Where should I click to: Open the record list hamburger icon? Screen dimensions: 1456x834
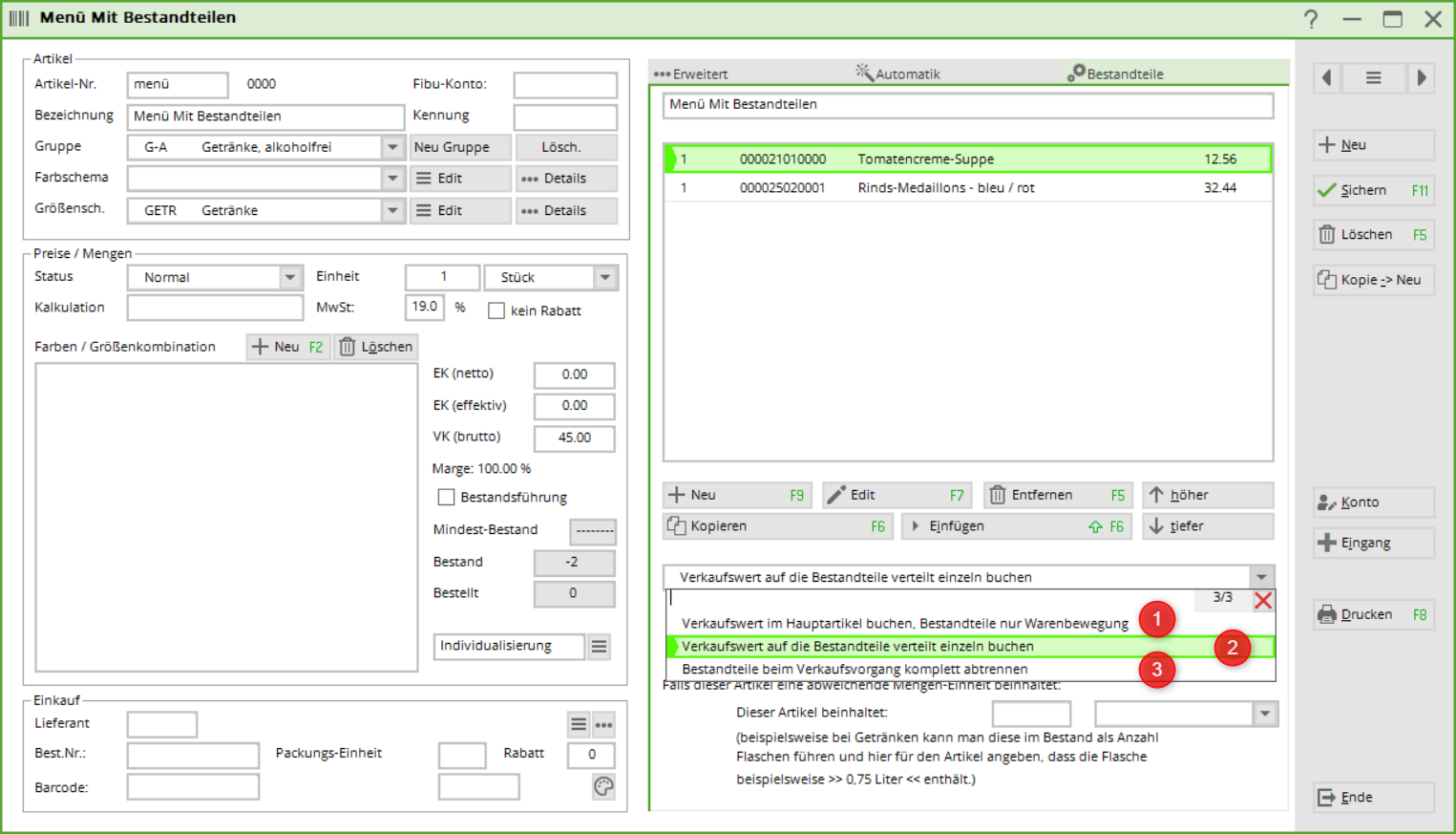click(1373, 78)
